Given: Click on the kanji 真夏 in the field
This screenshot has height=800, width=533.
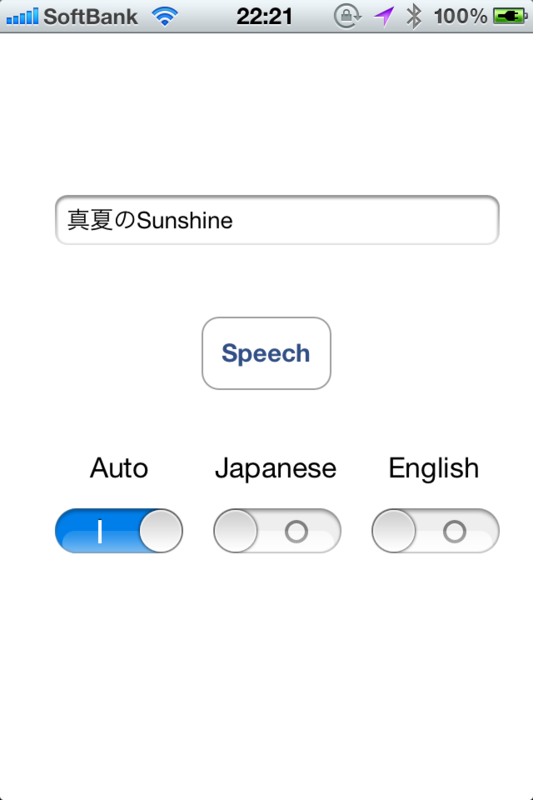Looking at the screenshot, I should coord(90,220).
